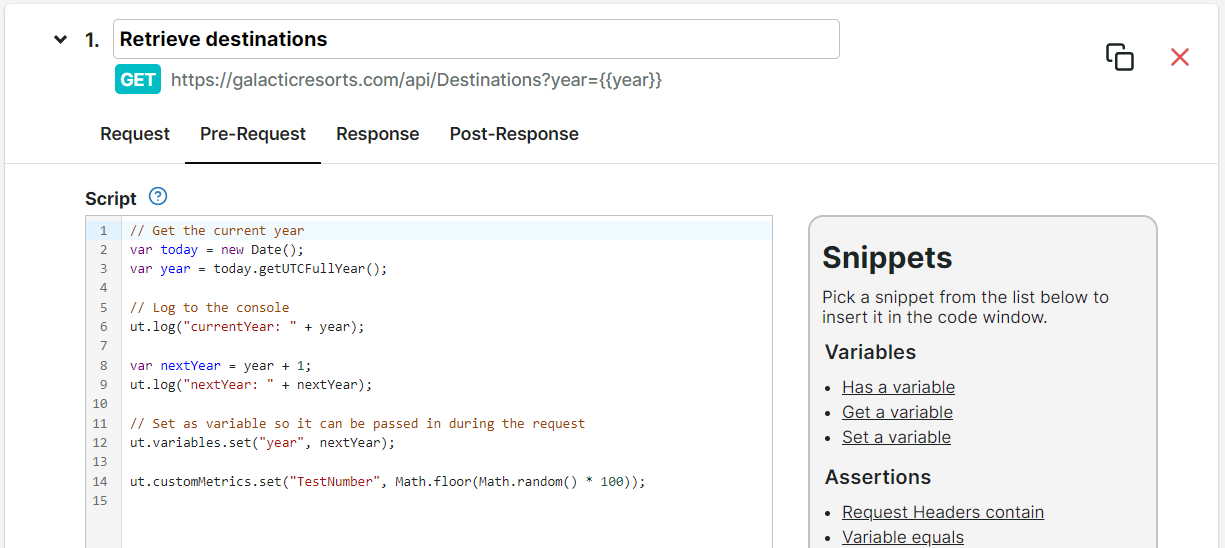This screenshot has width=1225, height=548.
Task: Insert the Variable equals snippet
Action: pos(903,537)
